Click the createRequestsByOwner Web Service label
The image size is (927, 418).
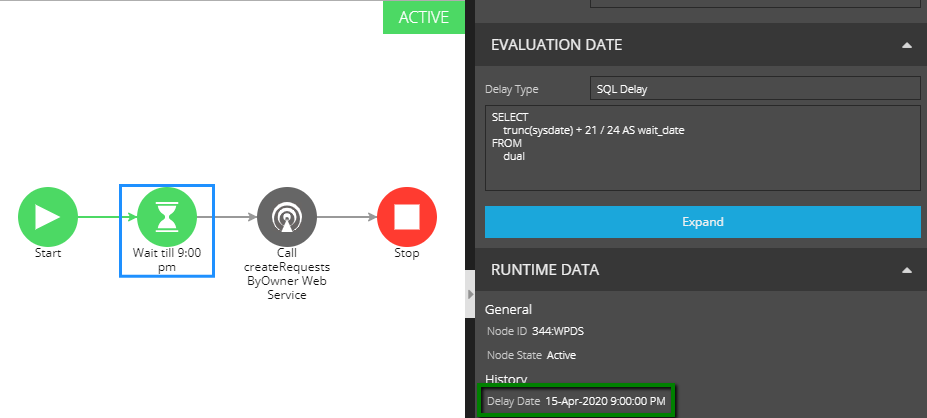pyautogui.click(x=287, y=274)
